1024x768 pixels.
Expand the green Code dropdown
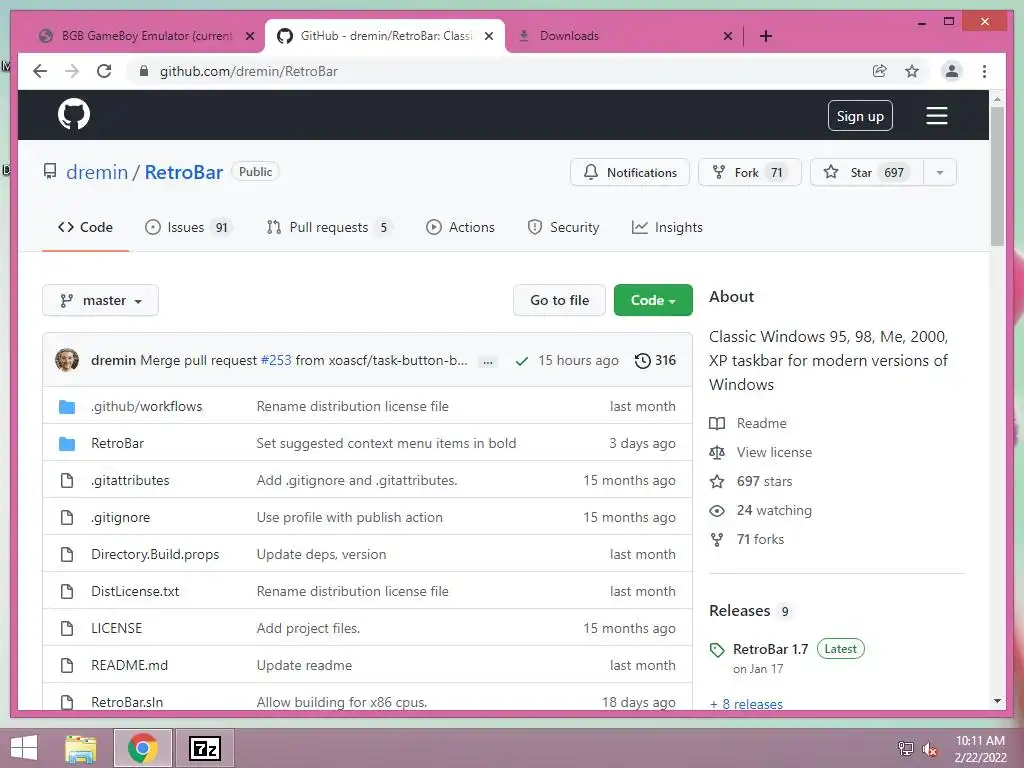[653, 300]
